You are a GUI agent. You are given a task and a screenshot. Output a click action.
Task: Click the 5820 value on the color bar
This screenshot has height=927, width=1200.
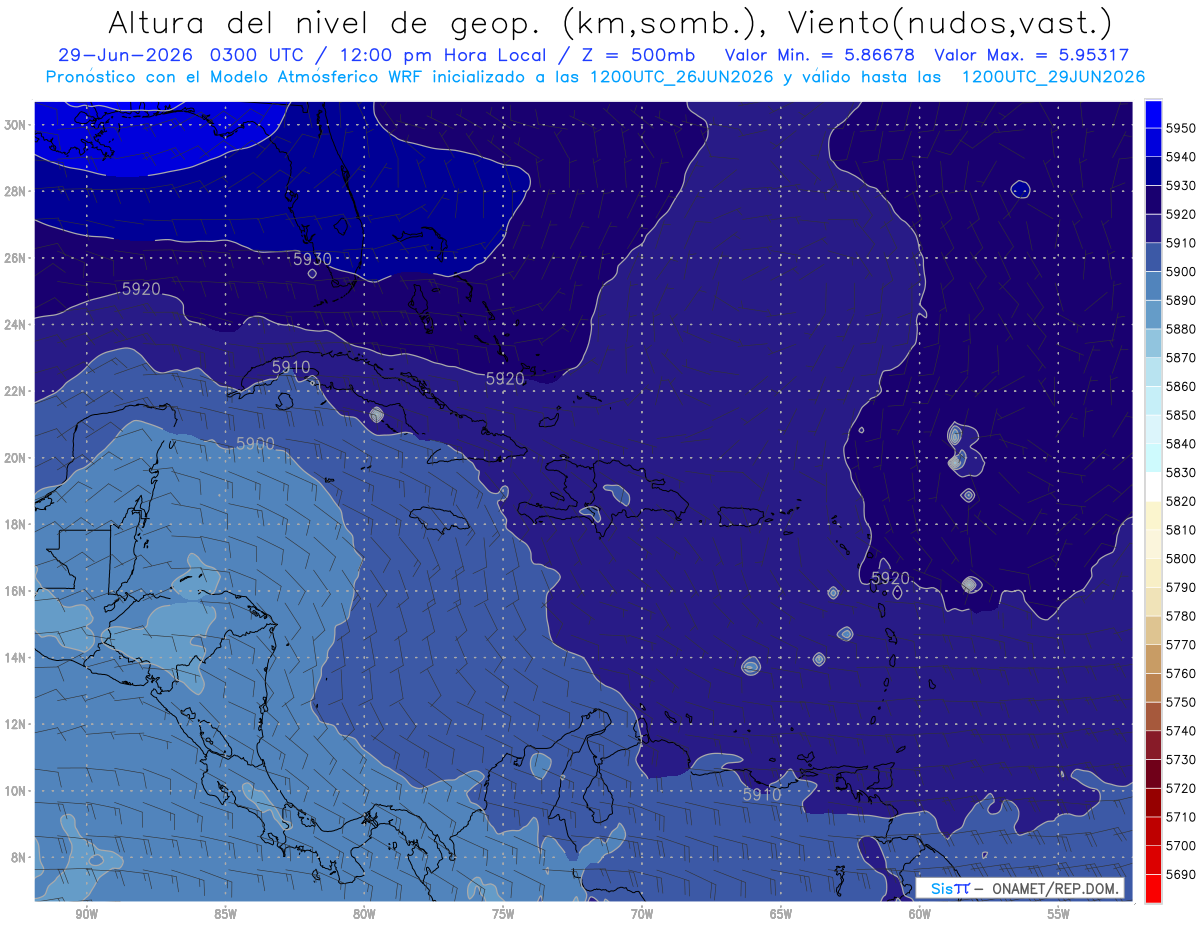coord(1180,501)
